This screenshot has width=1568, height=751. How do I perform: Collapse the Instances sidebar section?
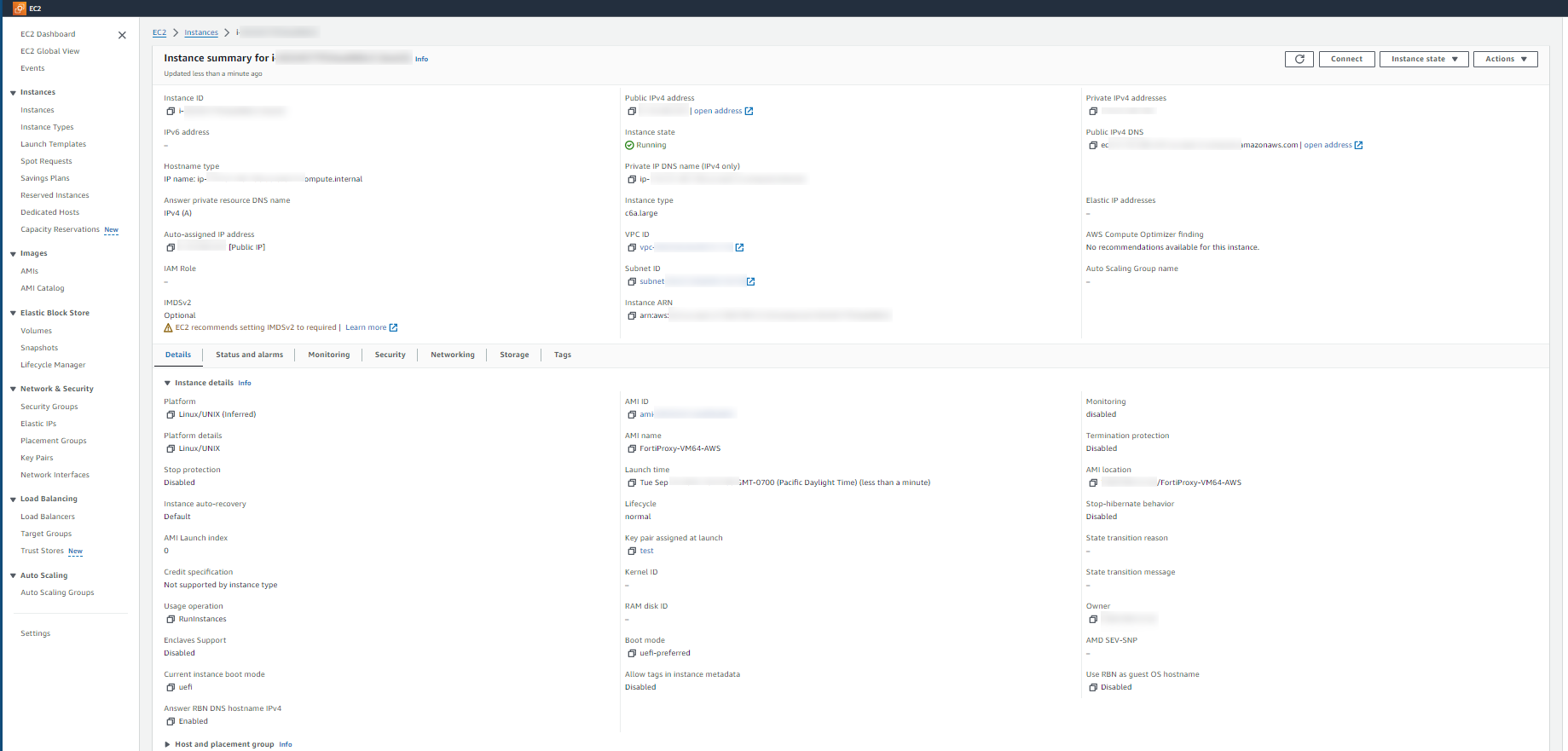(13, 93)
